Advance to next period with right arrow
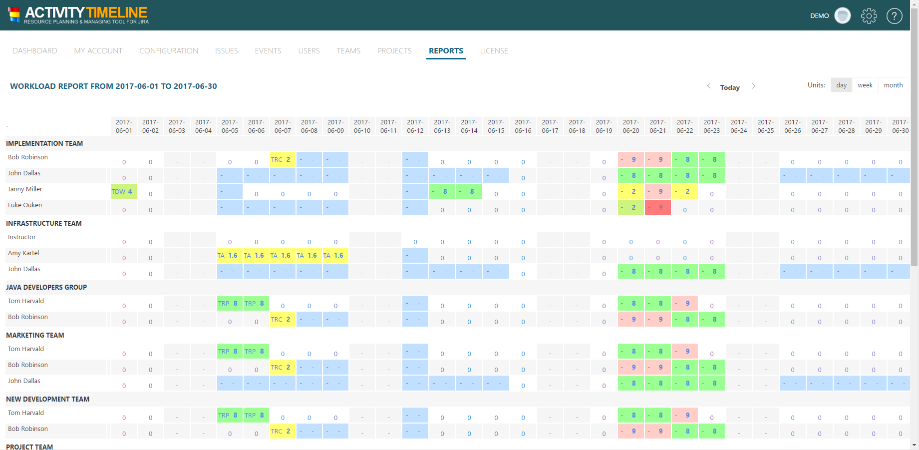This screenshot has height=450, width=919. pos(753,87)
